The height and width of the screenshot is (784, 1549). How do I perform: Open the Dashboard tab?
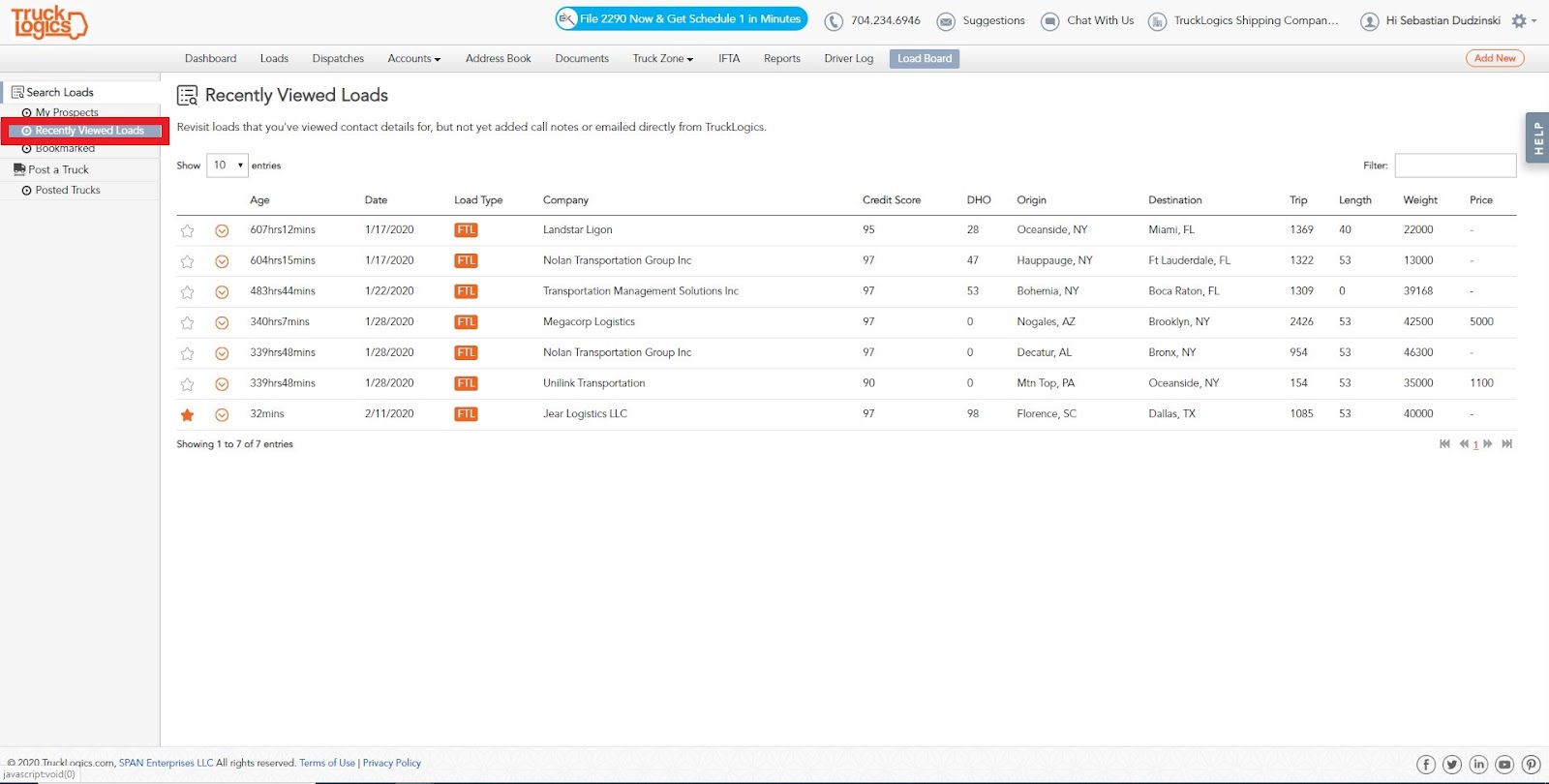point(211,59)
